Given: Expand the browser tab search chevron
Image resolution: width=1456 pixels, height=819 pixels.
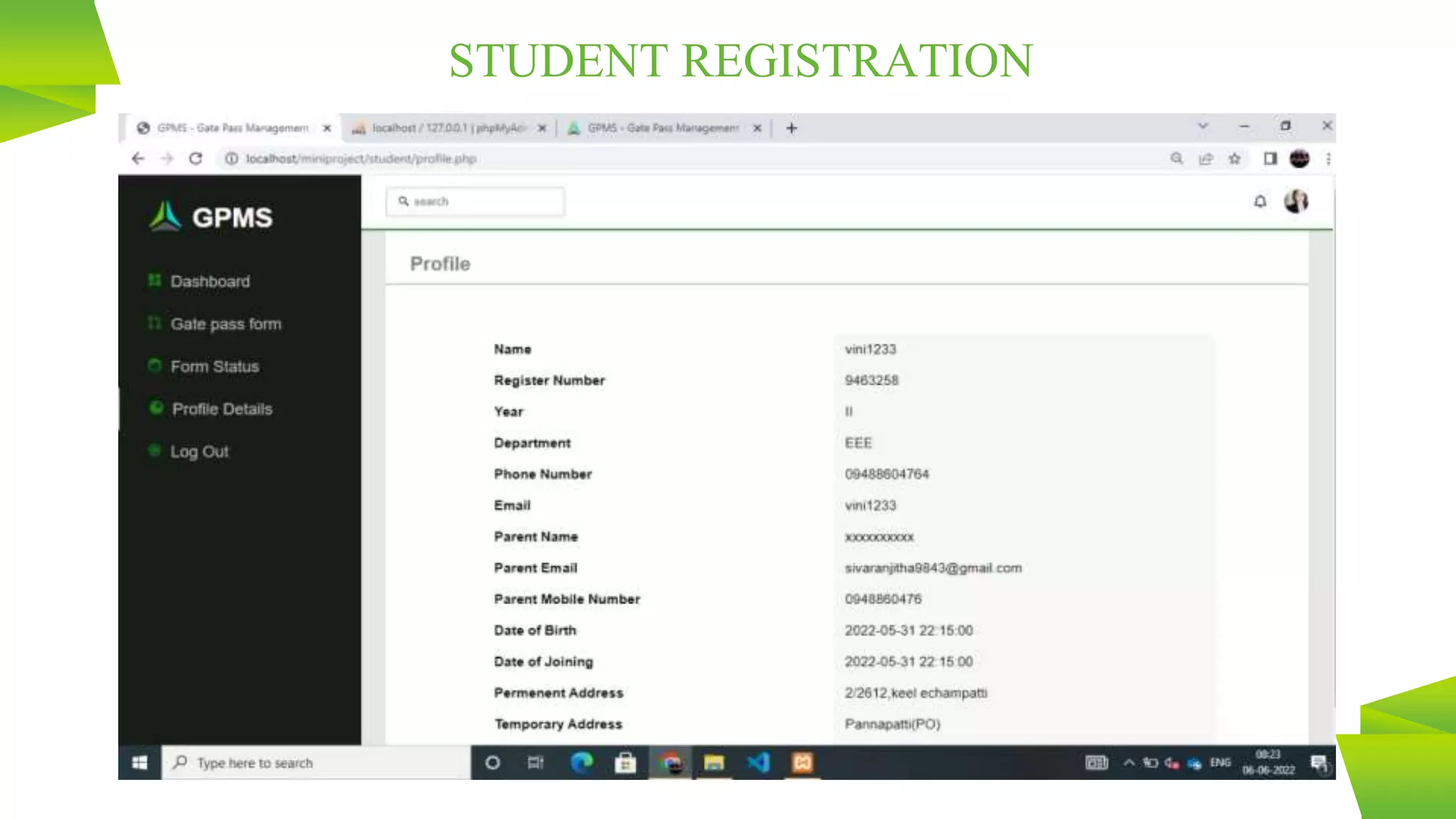Looking at the screenshot, I should pos(1203,126).
